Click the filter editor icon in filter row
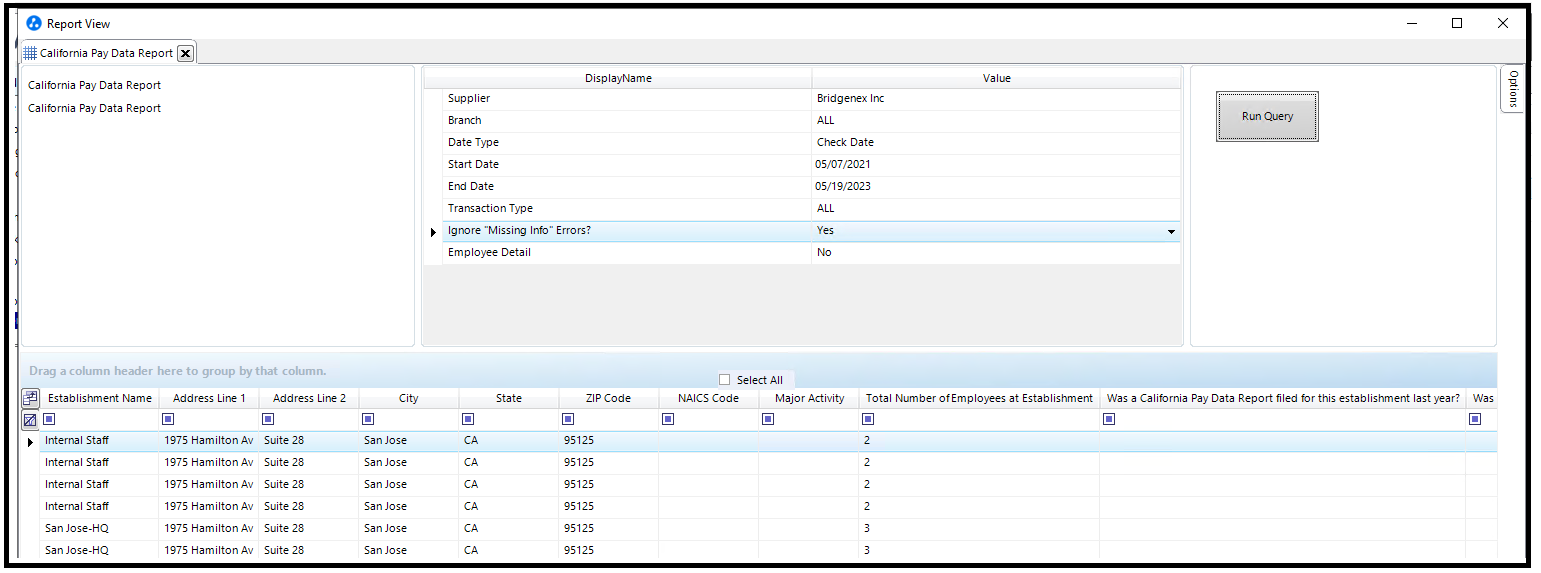Image resolution: width=1541 pixels, height=573 pixels. (x=30, y=420)
